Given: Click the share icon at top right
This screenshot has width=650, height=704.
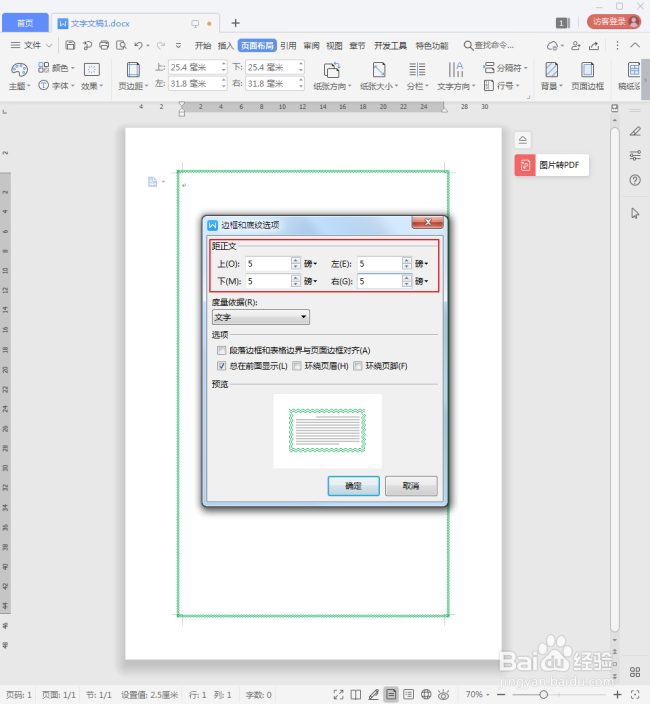Looking at the screenshot, I should point(594,45).
